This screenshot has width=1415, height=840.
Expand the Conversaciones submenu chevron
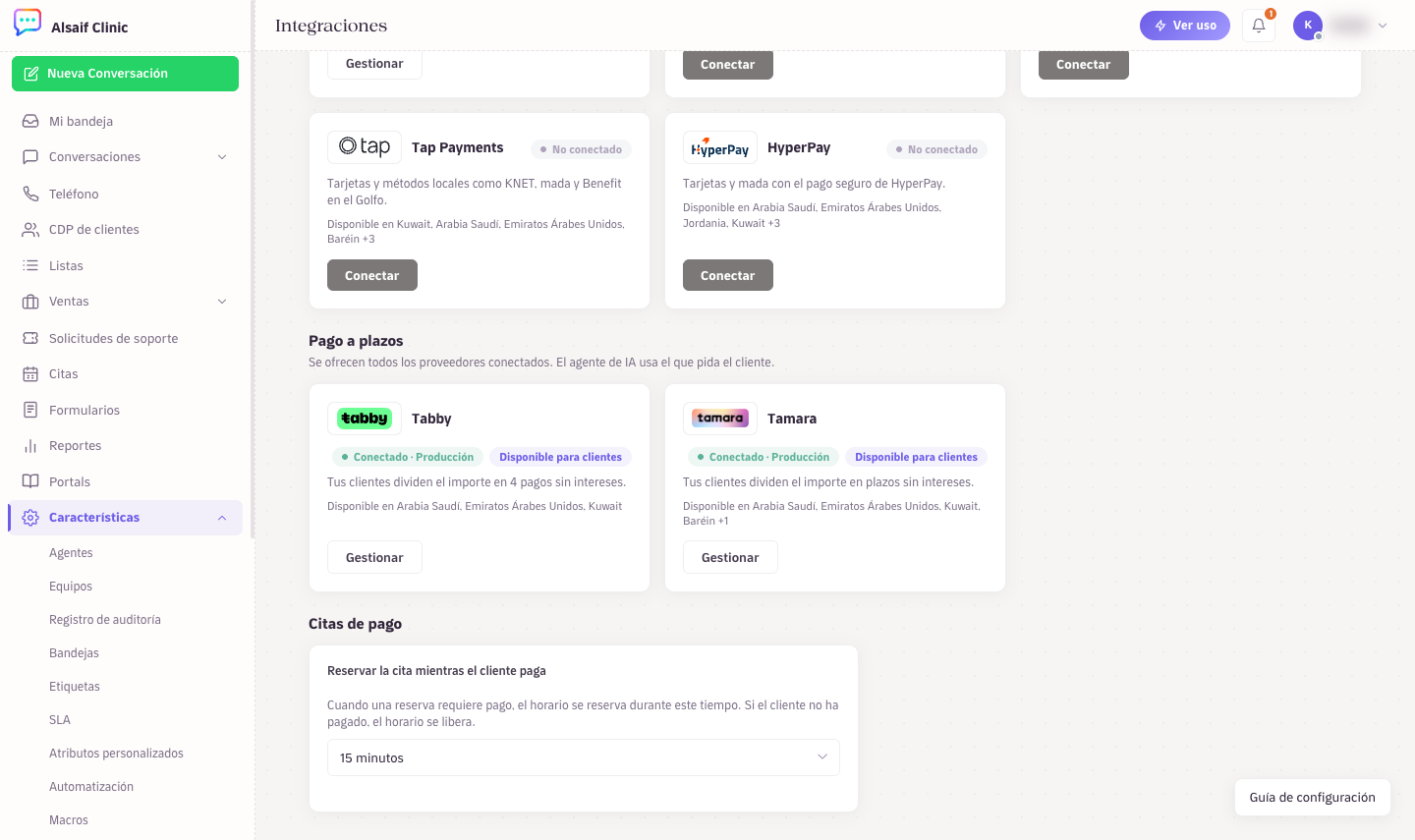click(222, 157)
